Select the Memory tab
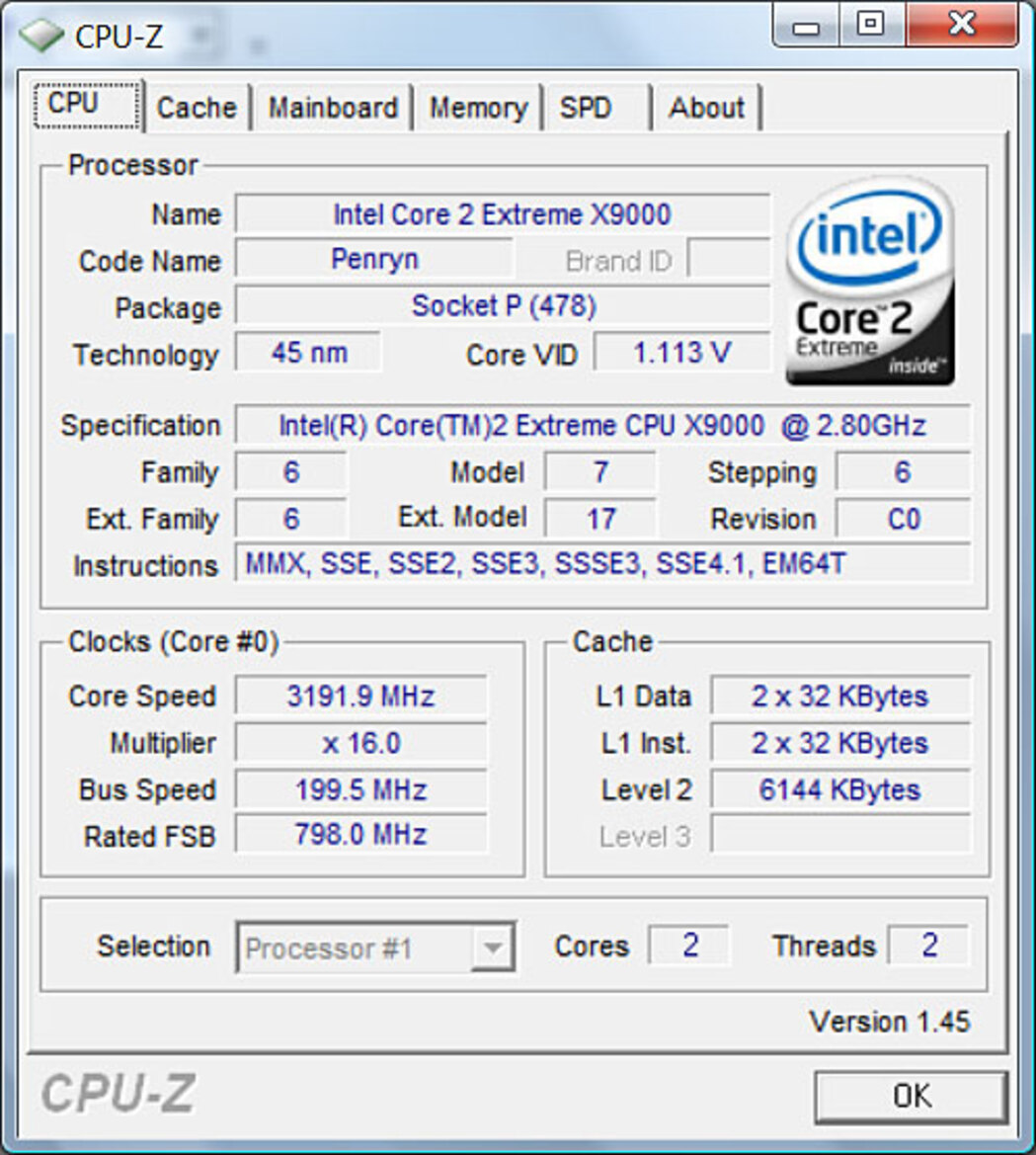Image resolution: width=1036 pixels, height=1155 pixels. point(478,108)
